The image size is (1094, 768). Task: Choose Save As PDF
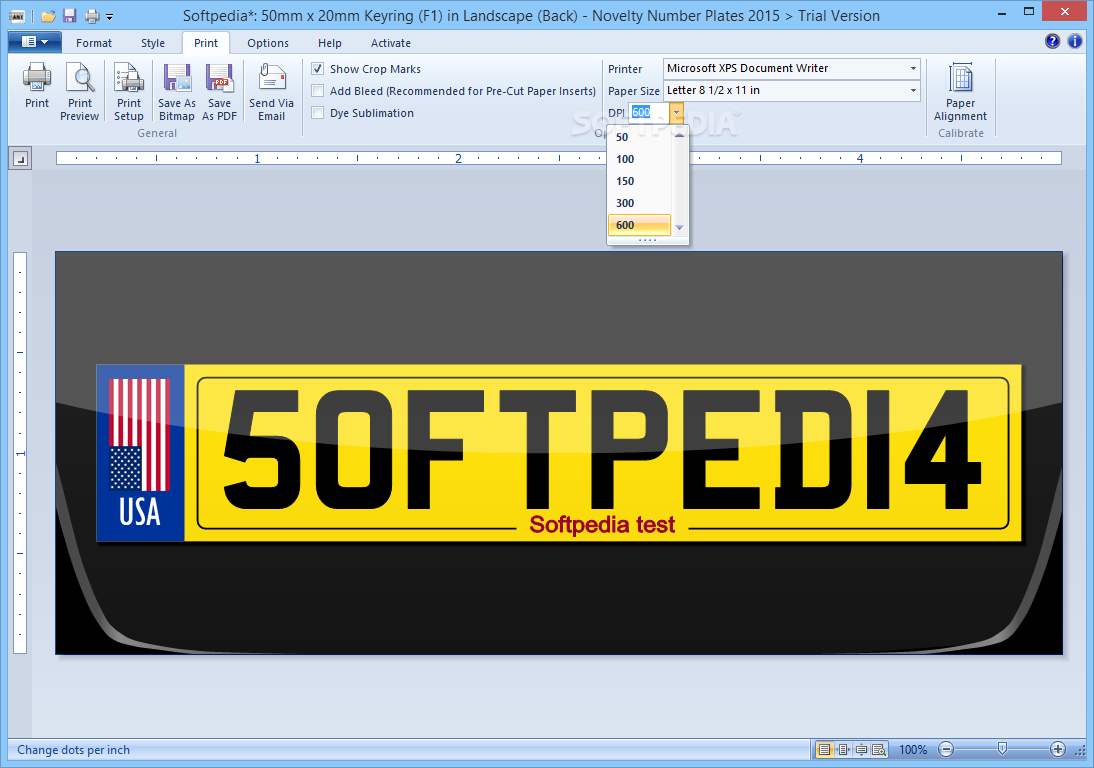(219, 91)
